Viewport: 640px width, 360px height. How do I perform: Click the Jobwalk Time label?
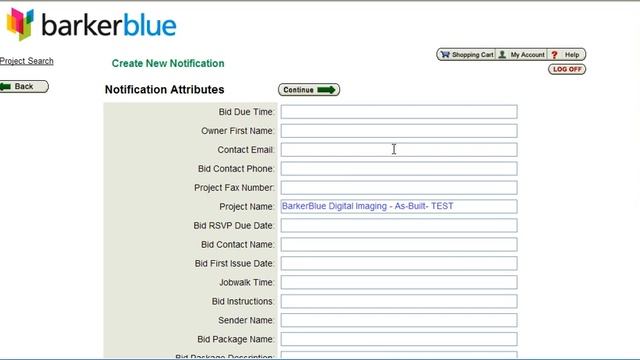click(247, 282)
